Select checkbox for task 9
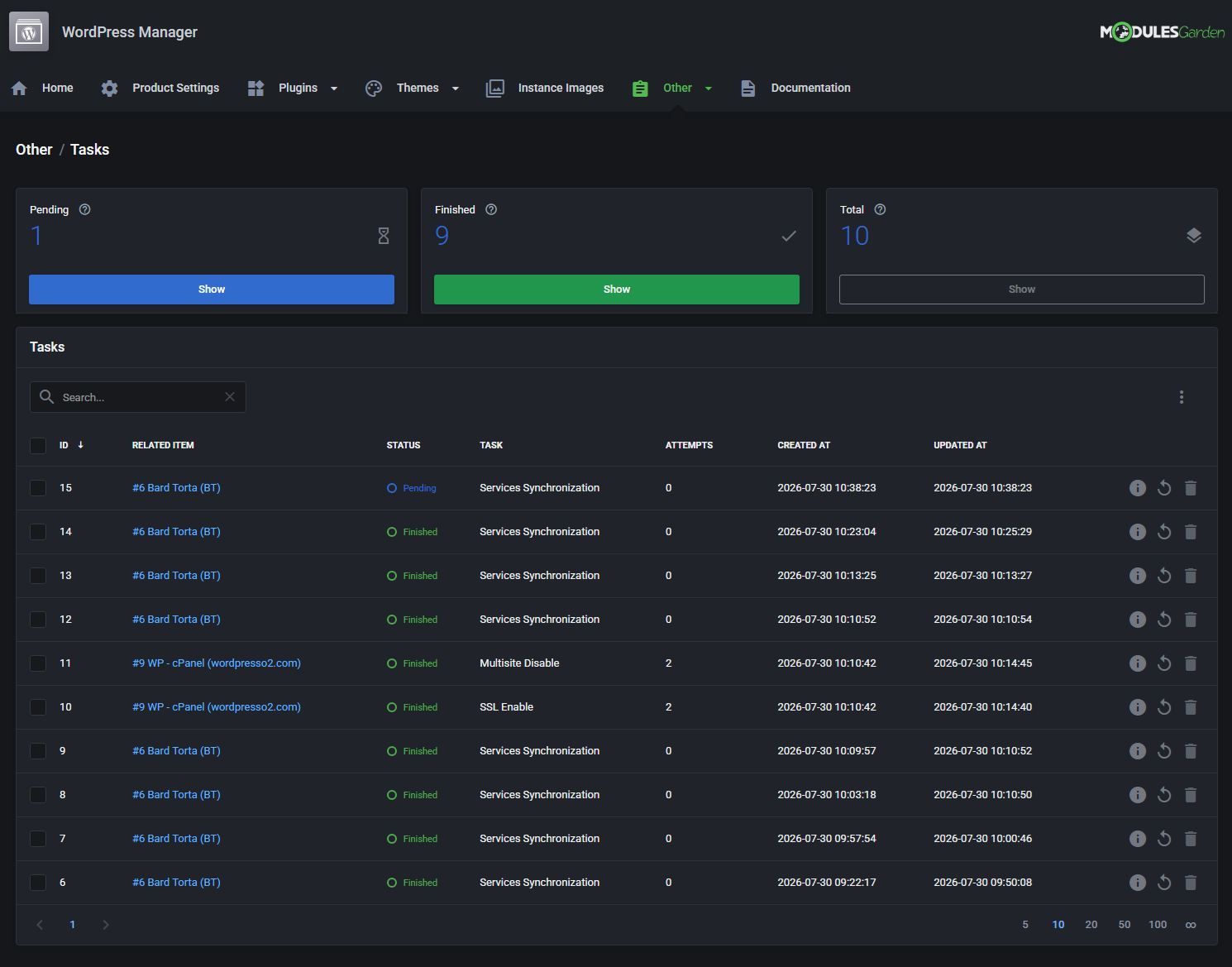1232x967 pixels. (x=38, y=751)
